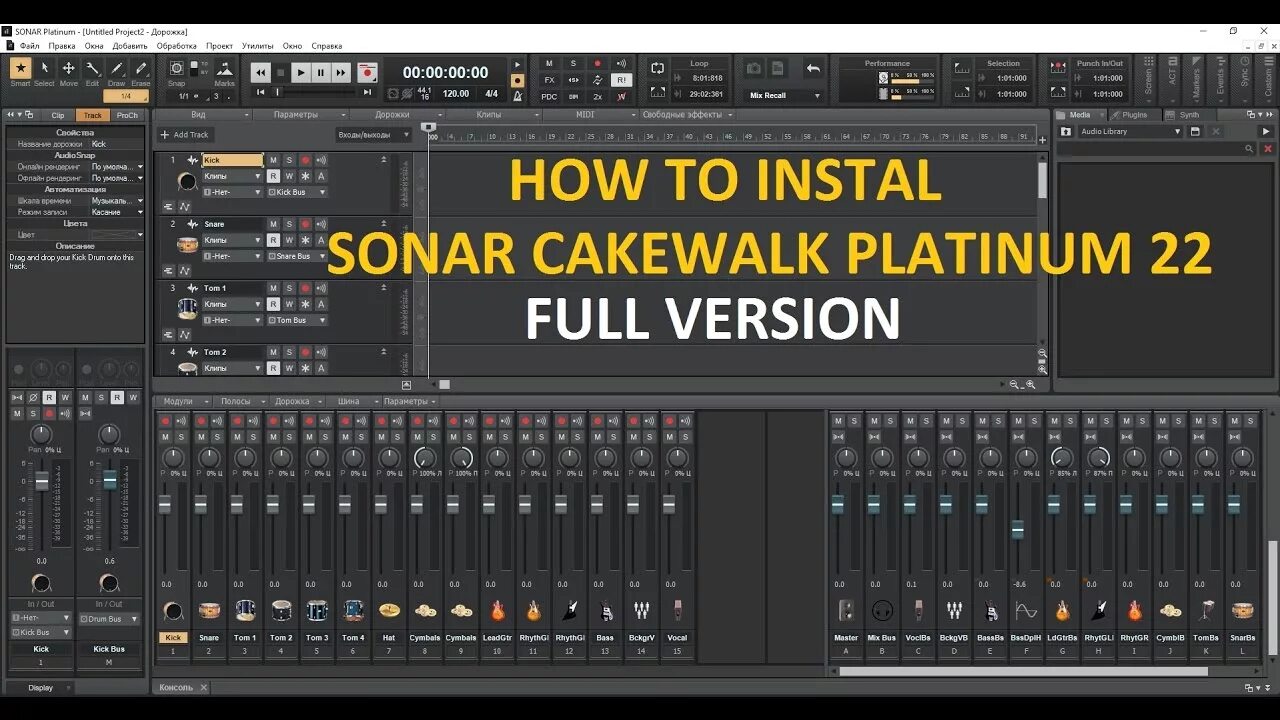Viewport: 1280px width, 720px height.
Task: Toggle the FX bypass button
Action: click(549, 80)
